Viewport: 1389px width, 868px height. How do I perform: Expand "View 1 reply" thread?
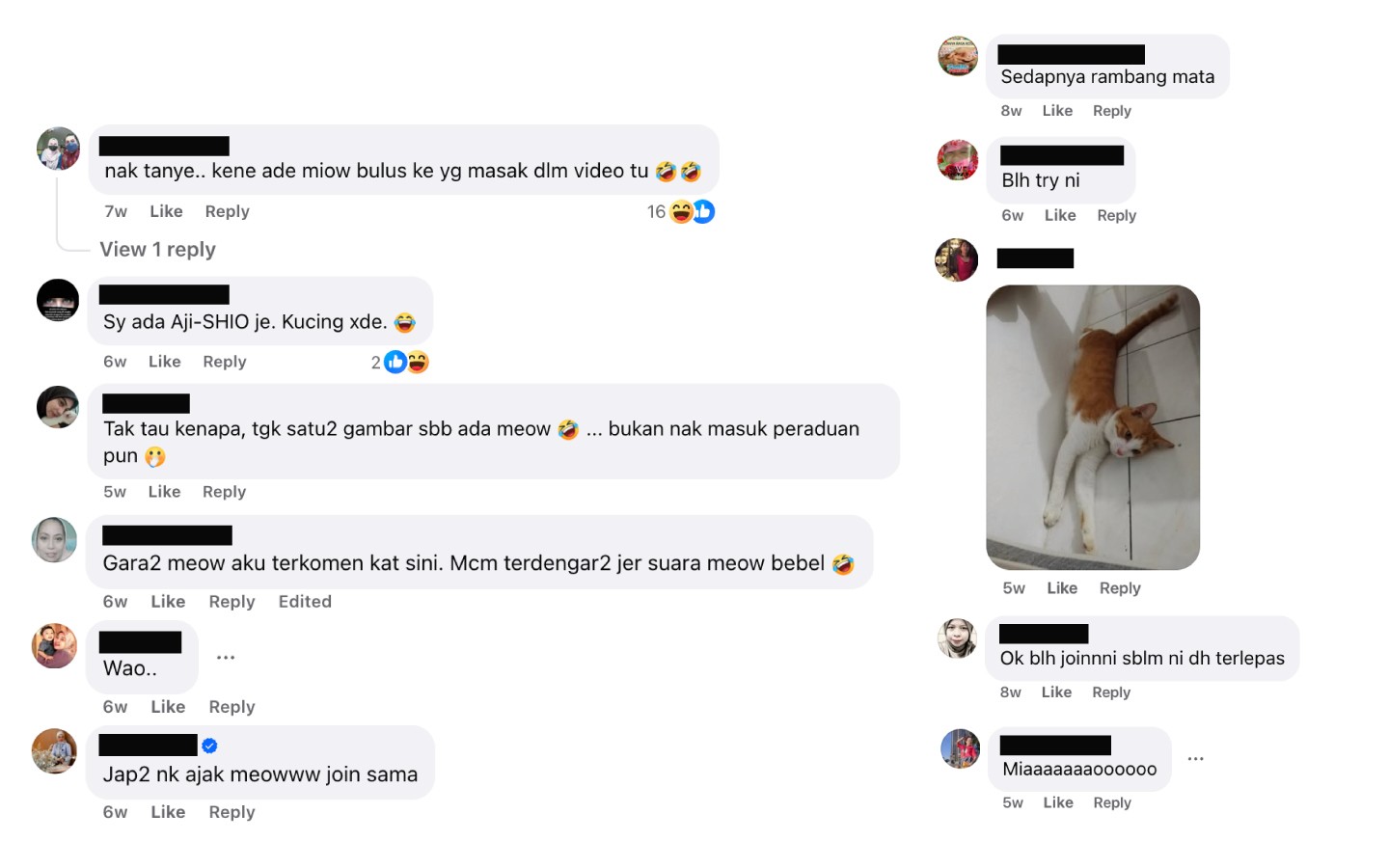click(x=158, y=249)
